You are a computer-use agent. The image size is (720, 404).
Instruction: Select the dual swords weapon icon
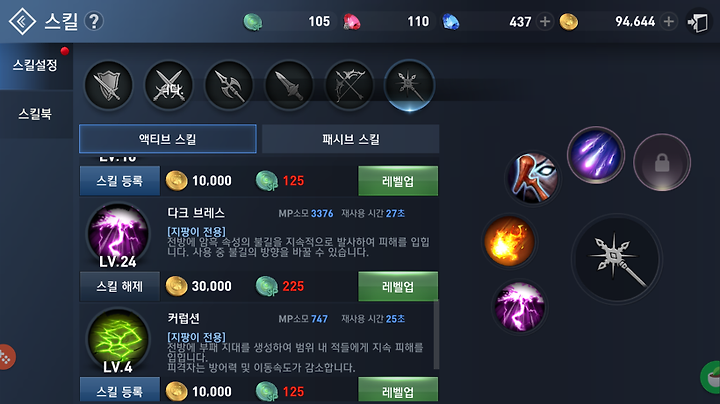click(169, 86)
